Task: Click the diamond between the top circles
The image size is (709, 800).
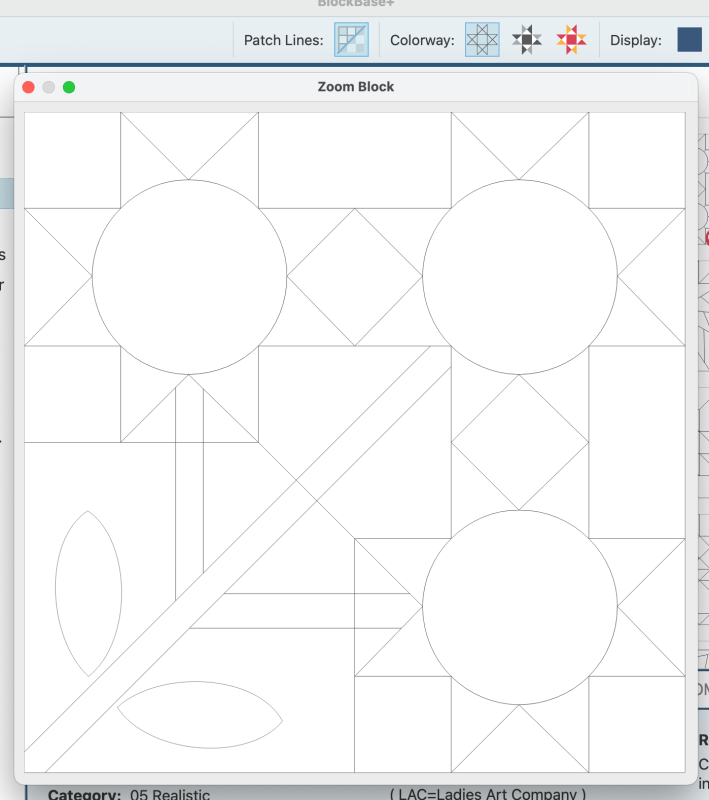Action: pos(355,277)
